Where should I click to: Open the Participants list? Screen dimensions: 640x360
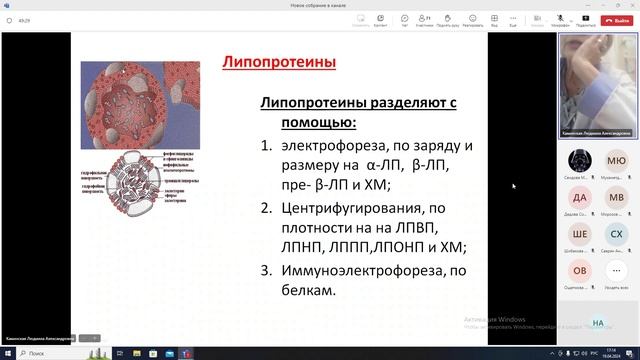[424, 20]
